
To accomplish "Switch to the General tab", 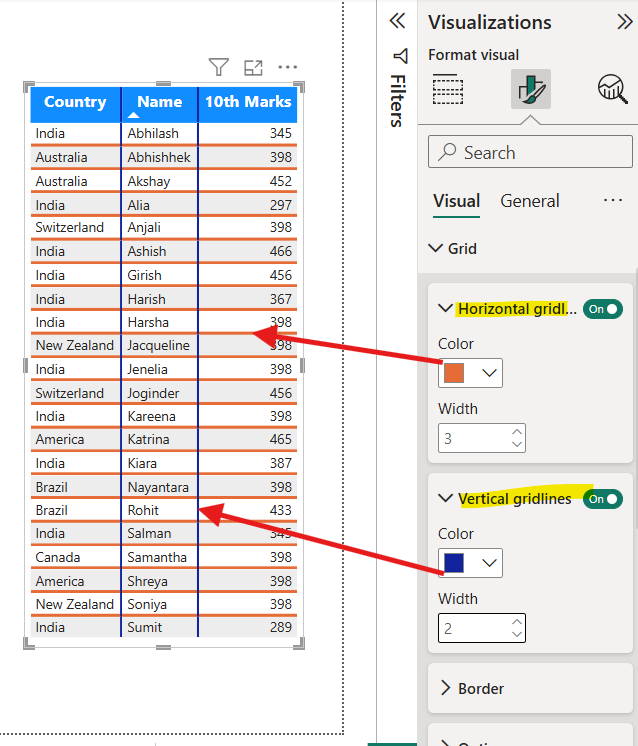I will coord(529,201).
